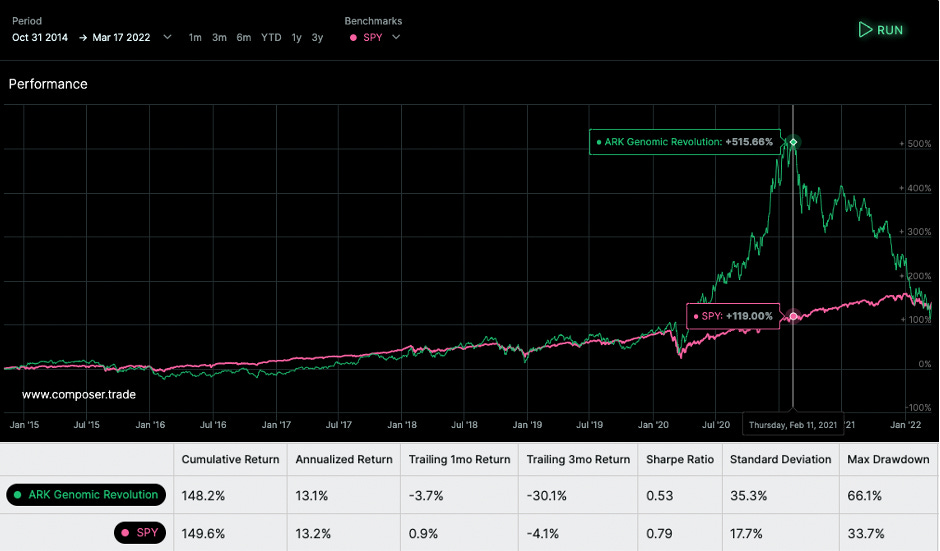This screenshot has width=940, height=551.
Task: Click the Sharpe Ratio column header
Action: tap(680, 459)
